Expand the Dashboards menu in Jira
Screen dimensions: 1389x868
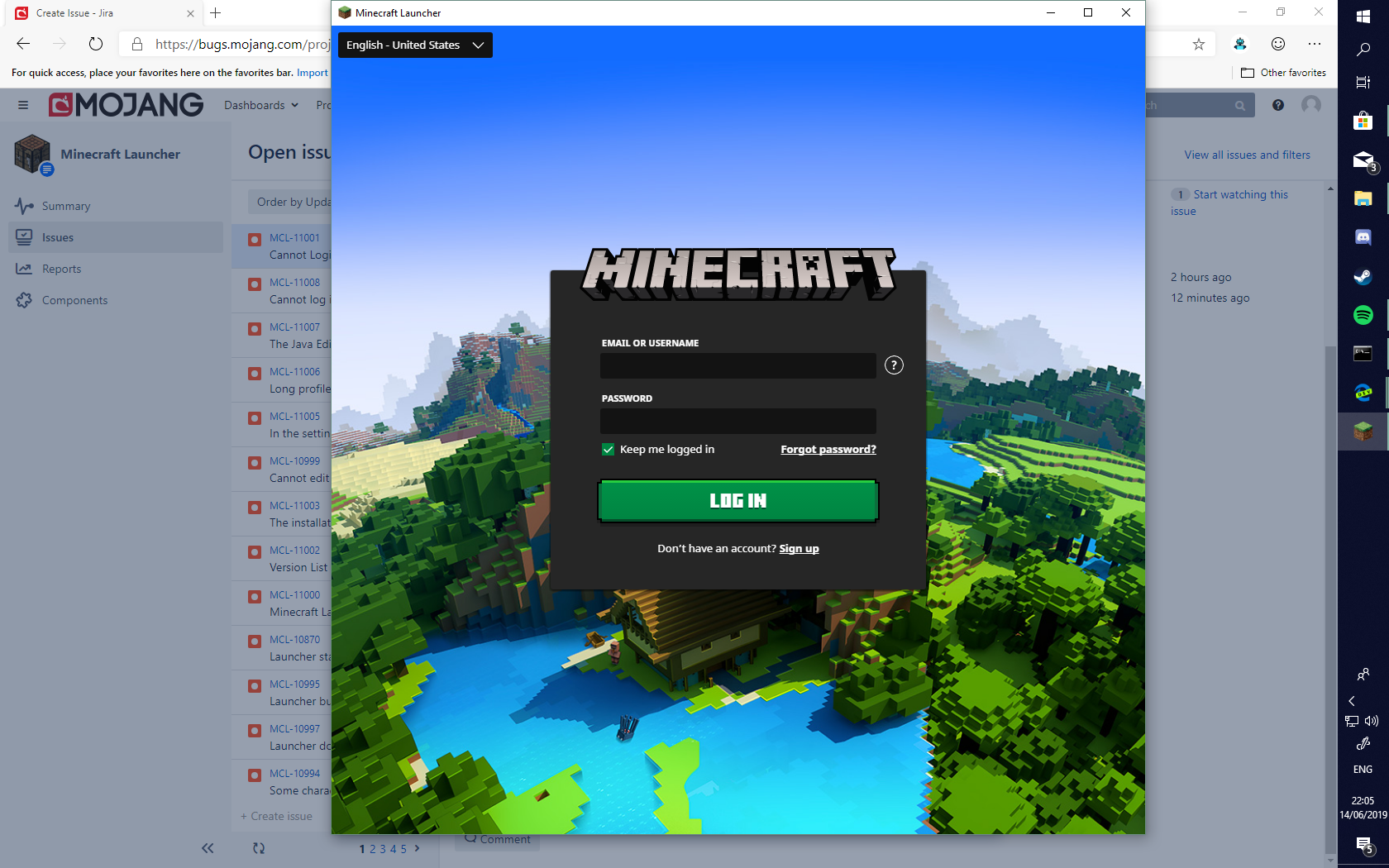pos(261,105)
